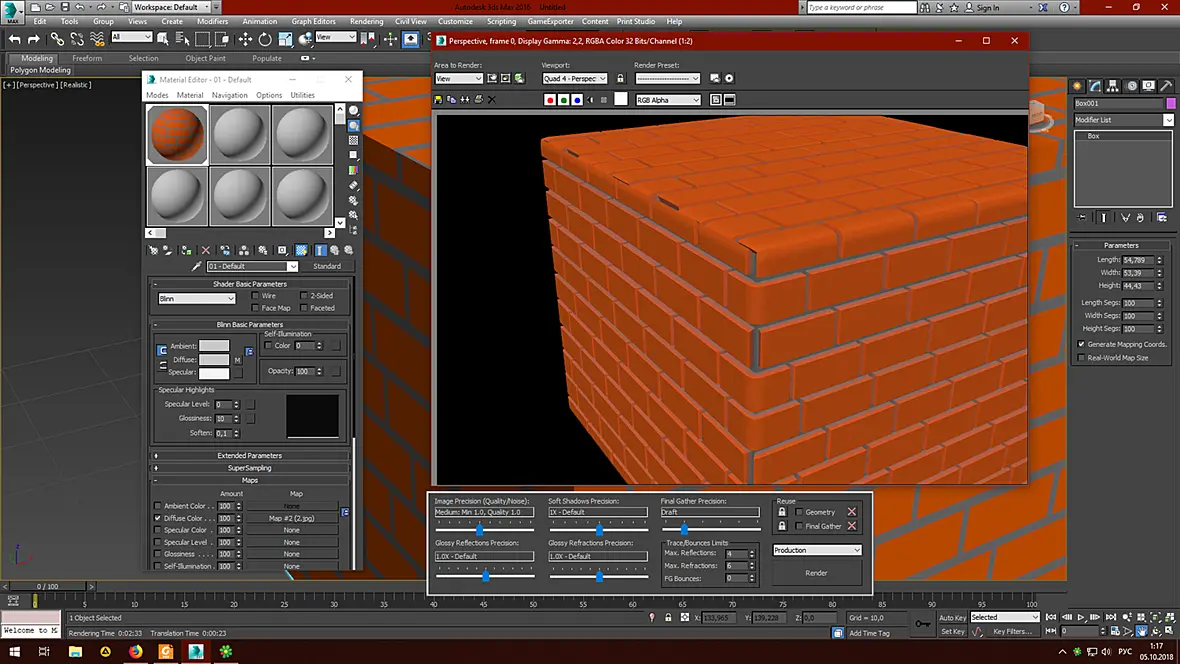Click the Key Filters button
This screenshot has width=1180, height=664.
1012,632
